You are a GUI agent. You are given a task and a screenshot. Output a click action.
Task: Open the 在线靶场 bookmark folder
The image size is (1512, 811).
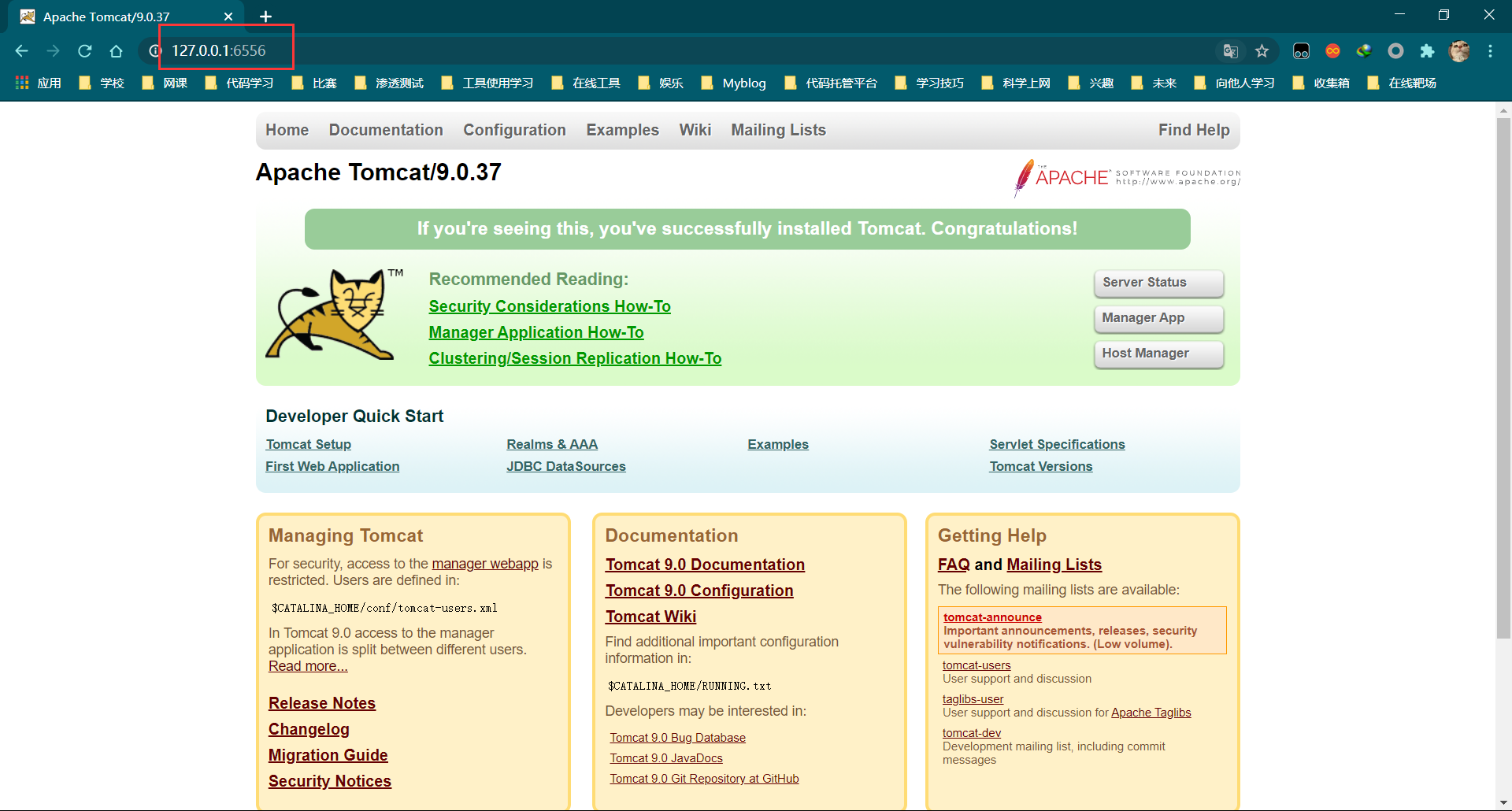pos(1402,83)
